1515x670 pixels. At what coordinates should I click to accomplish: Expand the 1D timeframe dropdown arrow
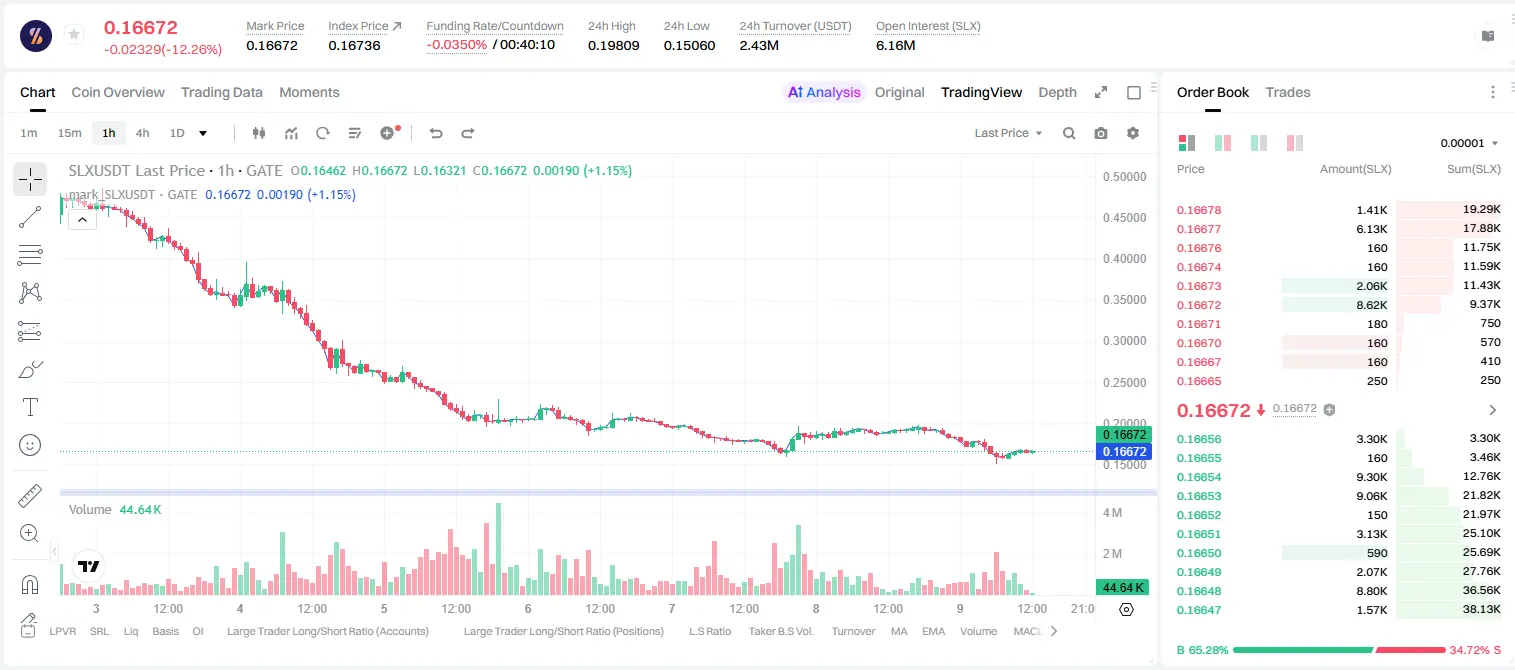point(203,133)
